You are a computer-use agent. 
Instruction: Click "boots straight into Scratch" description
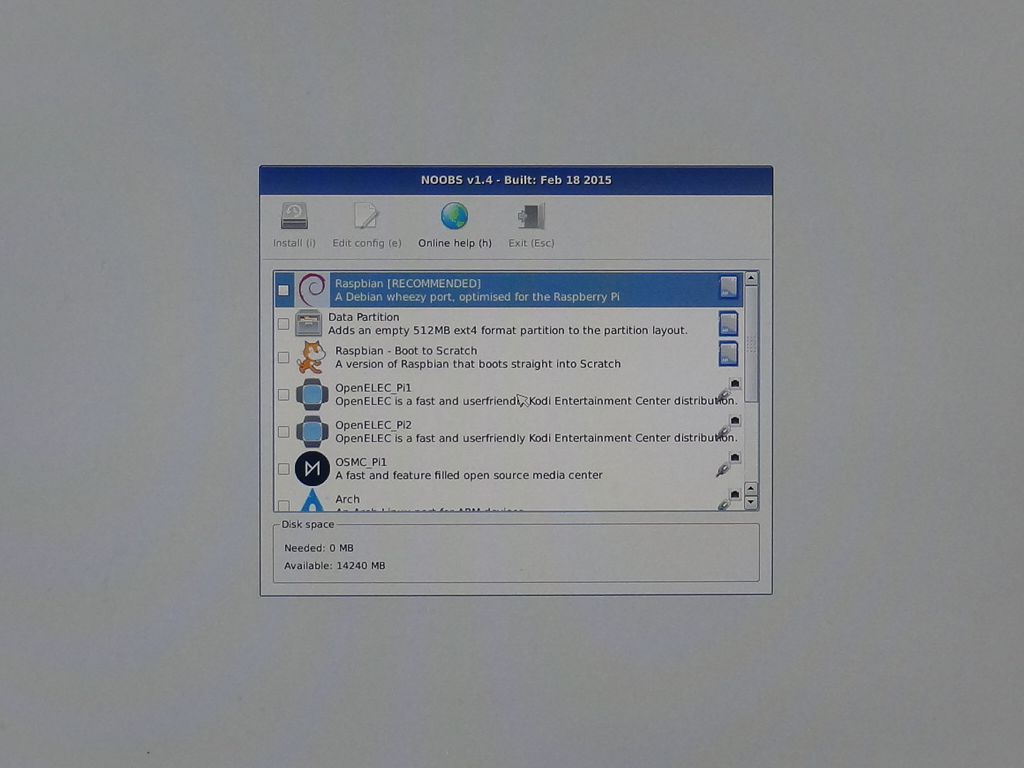(x=477, y=364)
